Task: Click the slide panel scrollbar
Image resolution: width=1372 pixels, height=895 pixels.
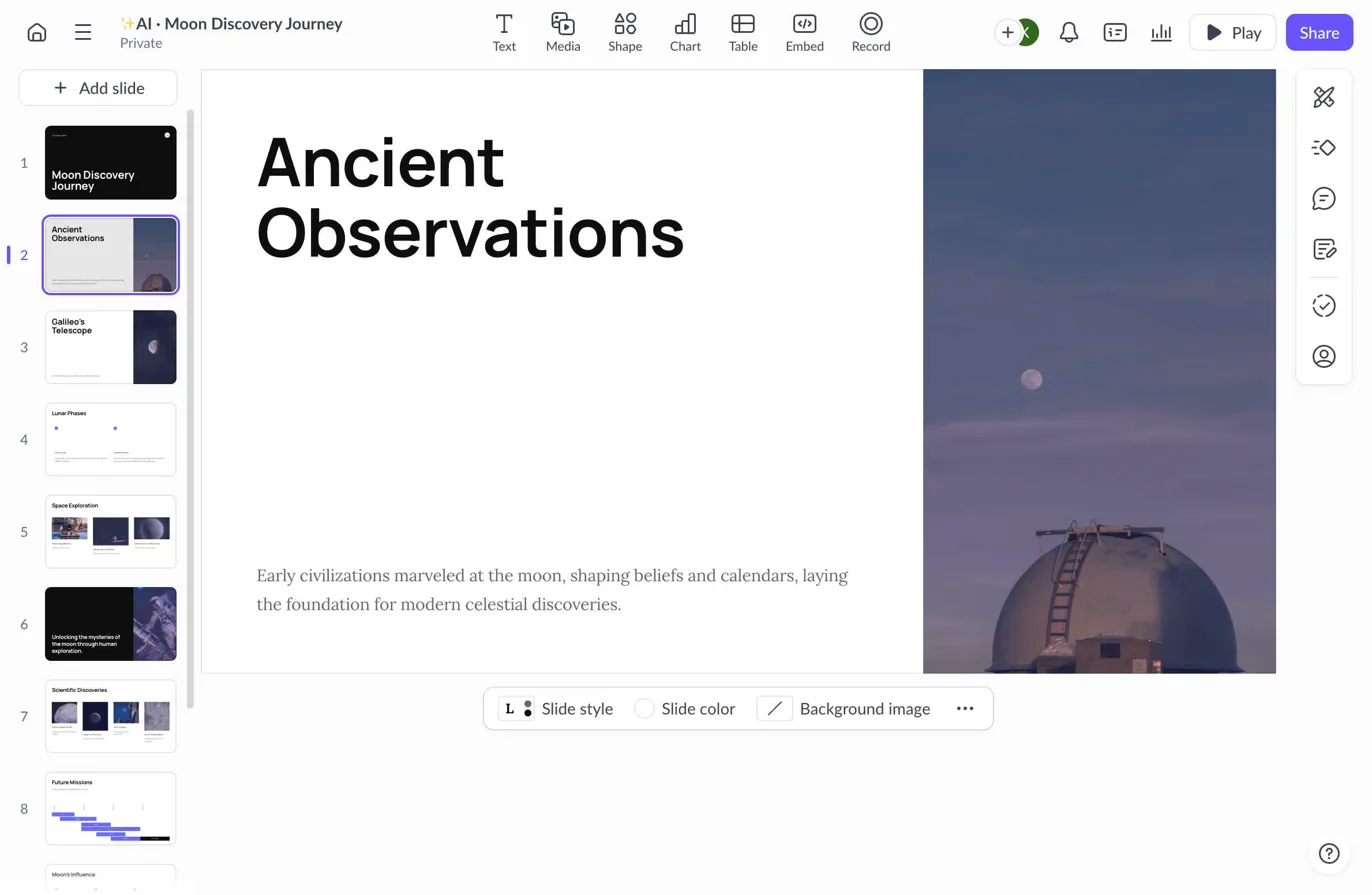Action: 190,410
